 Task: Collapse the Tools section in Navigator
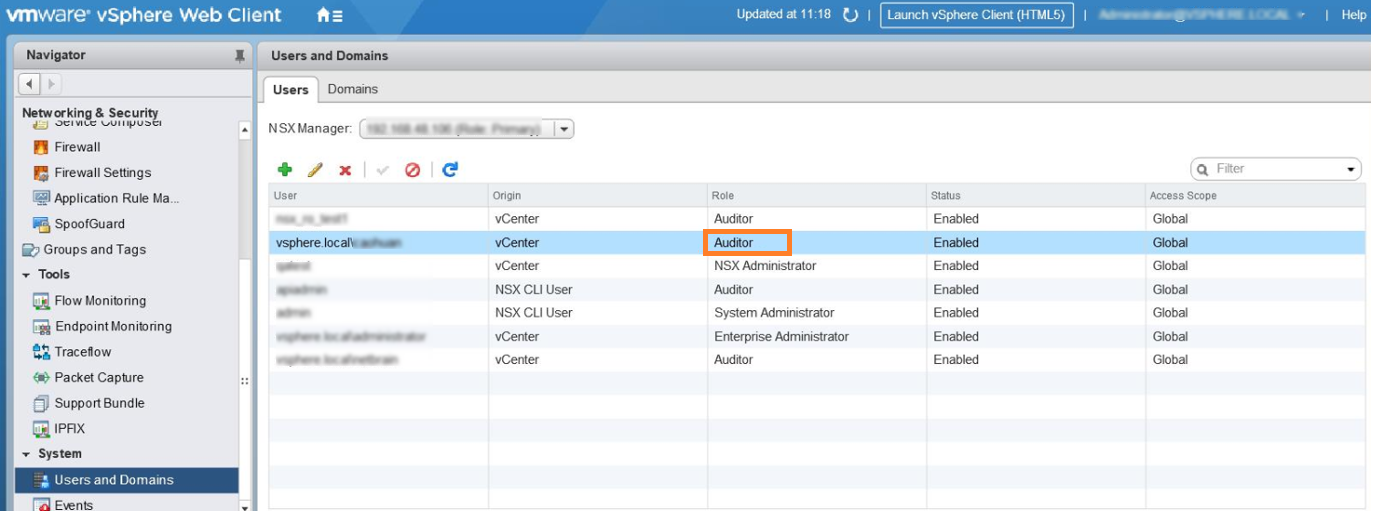(26, 275)
